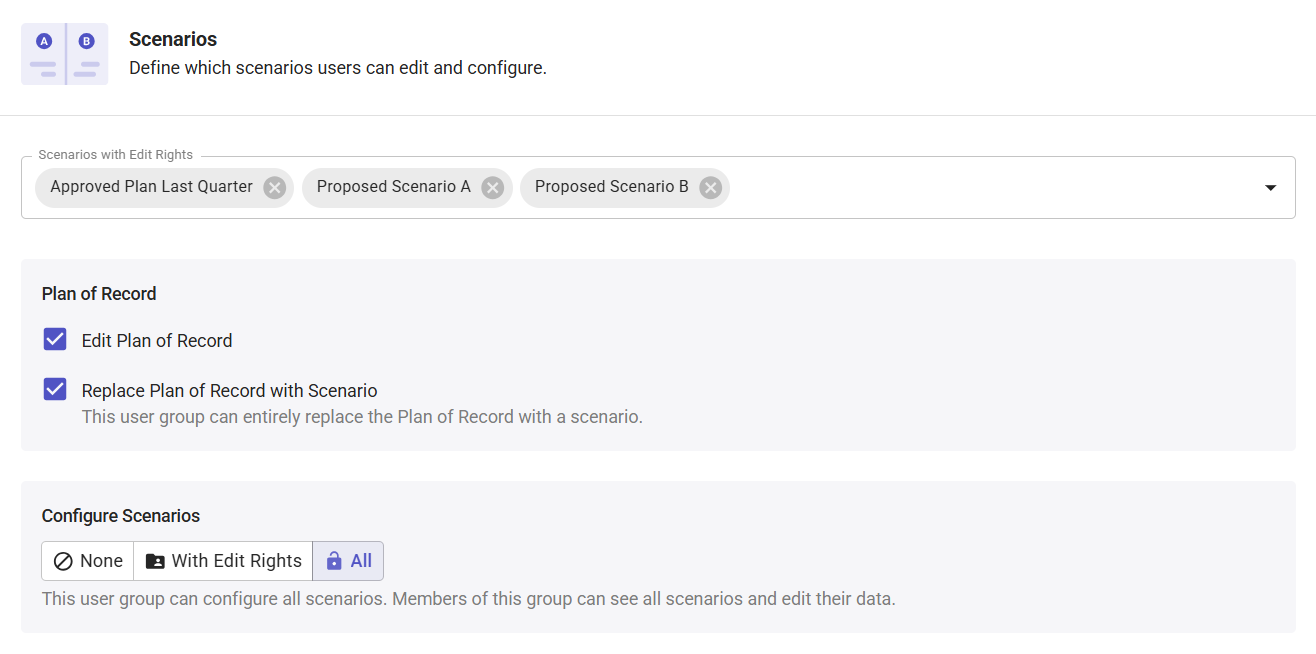The width and height of the screenshot is (1316, 654).
Task: Remove the Approved Plan Last Quarter chip
Action: [x=275, y=188]
